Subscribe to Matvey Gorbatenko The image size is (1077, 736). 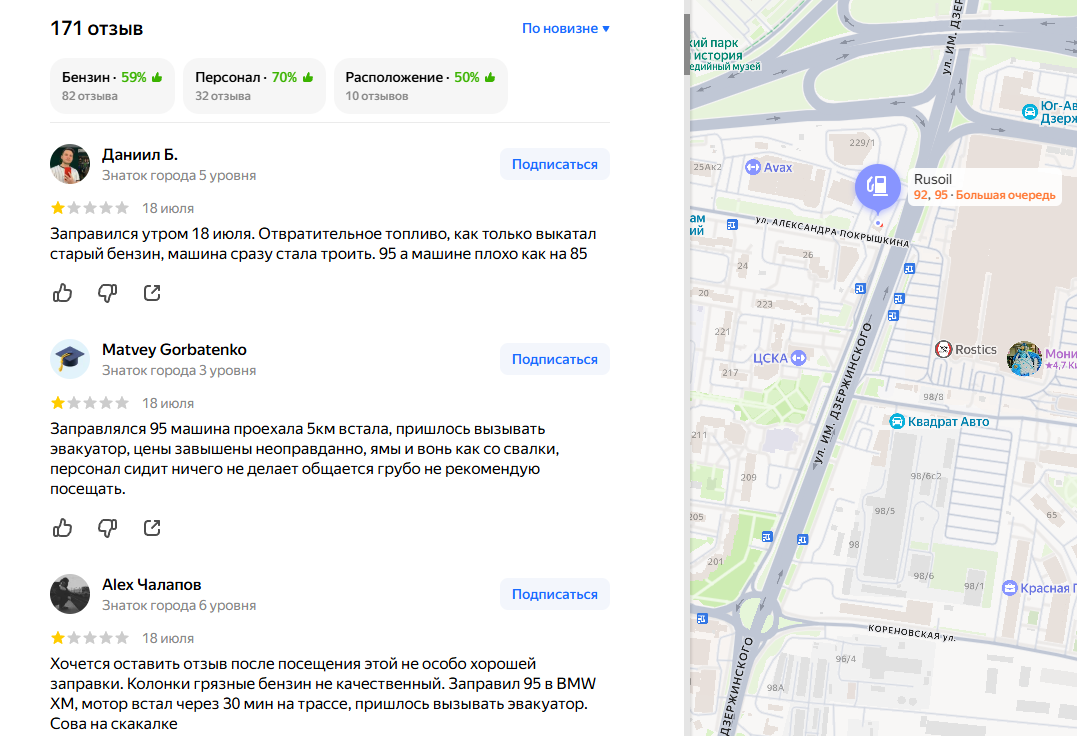(554, 359)
